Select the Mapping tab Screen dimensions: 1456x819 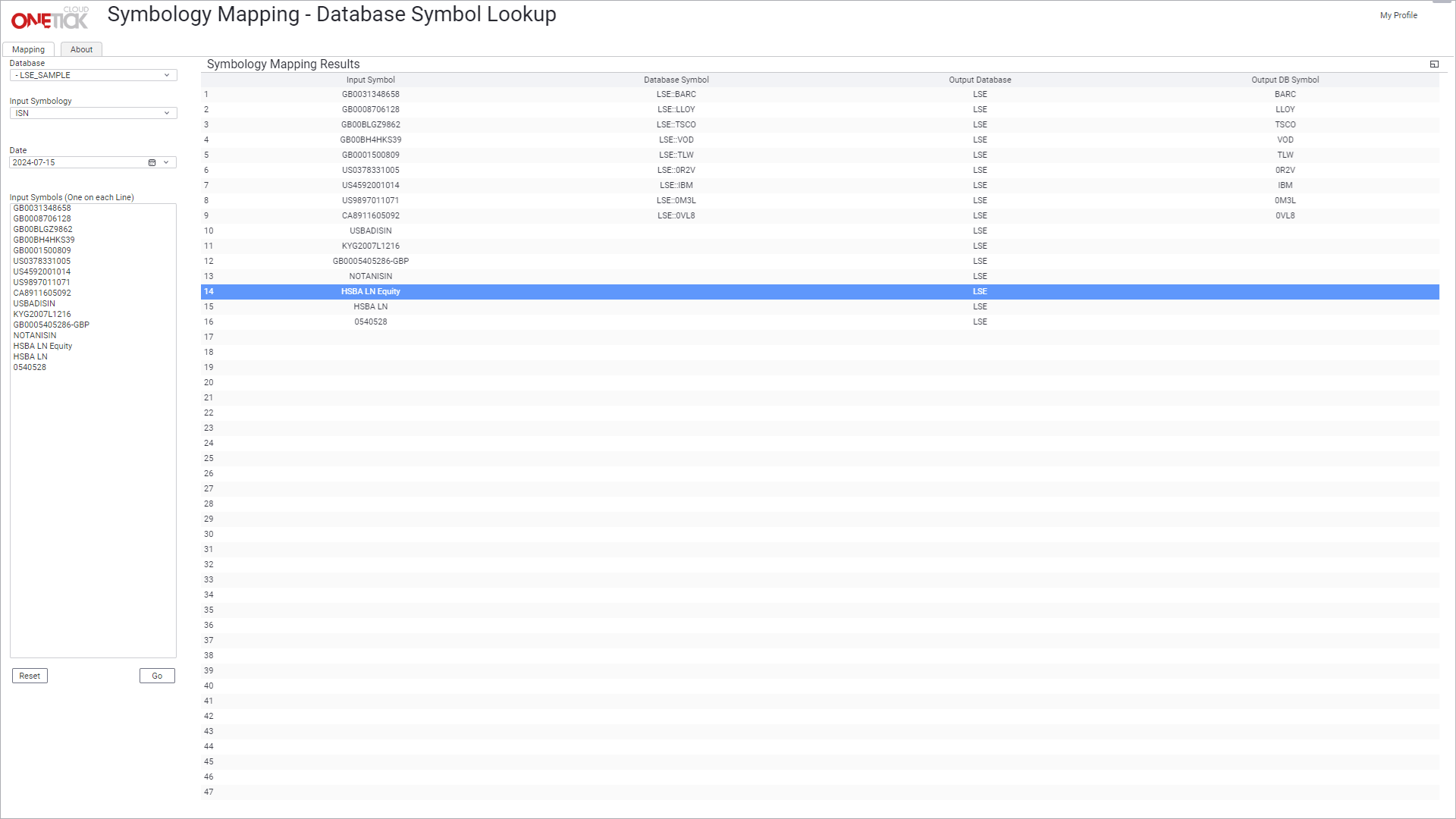[28, 50]
